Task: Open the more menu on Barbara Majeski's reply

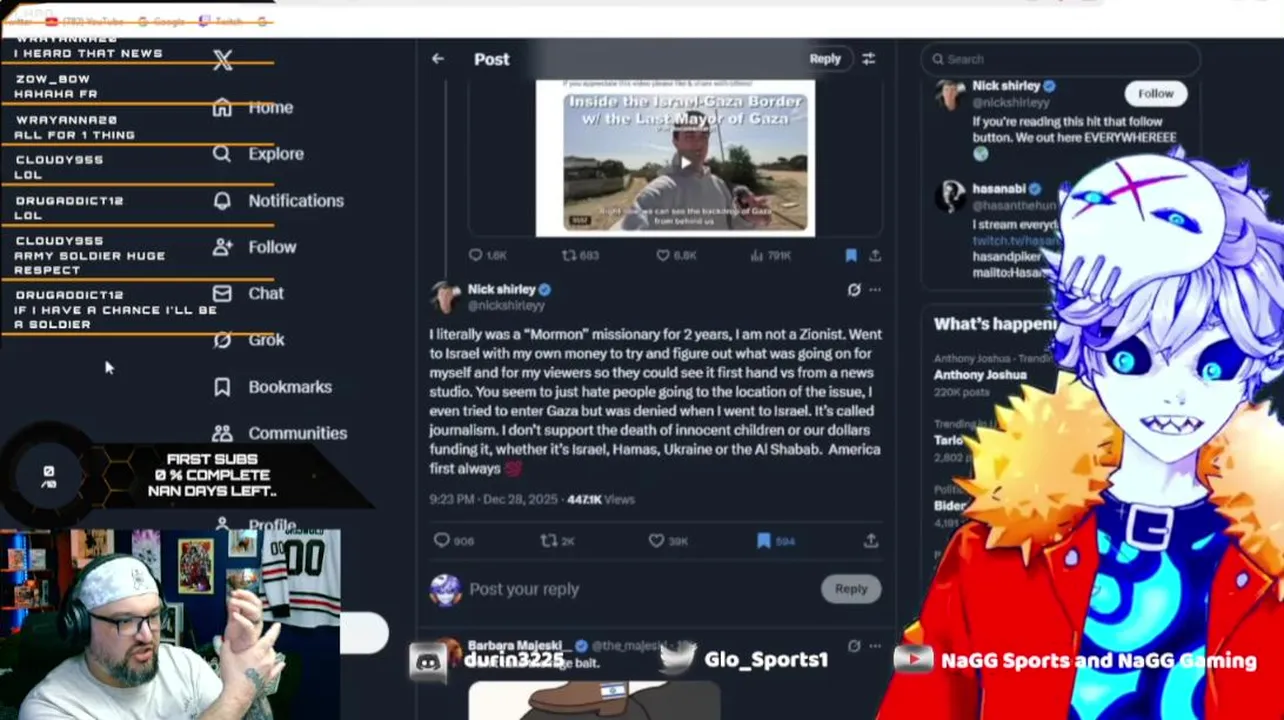Action: pyautogui.click(x=875, y=647)
